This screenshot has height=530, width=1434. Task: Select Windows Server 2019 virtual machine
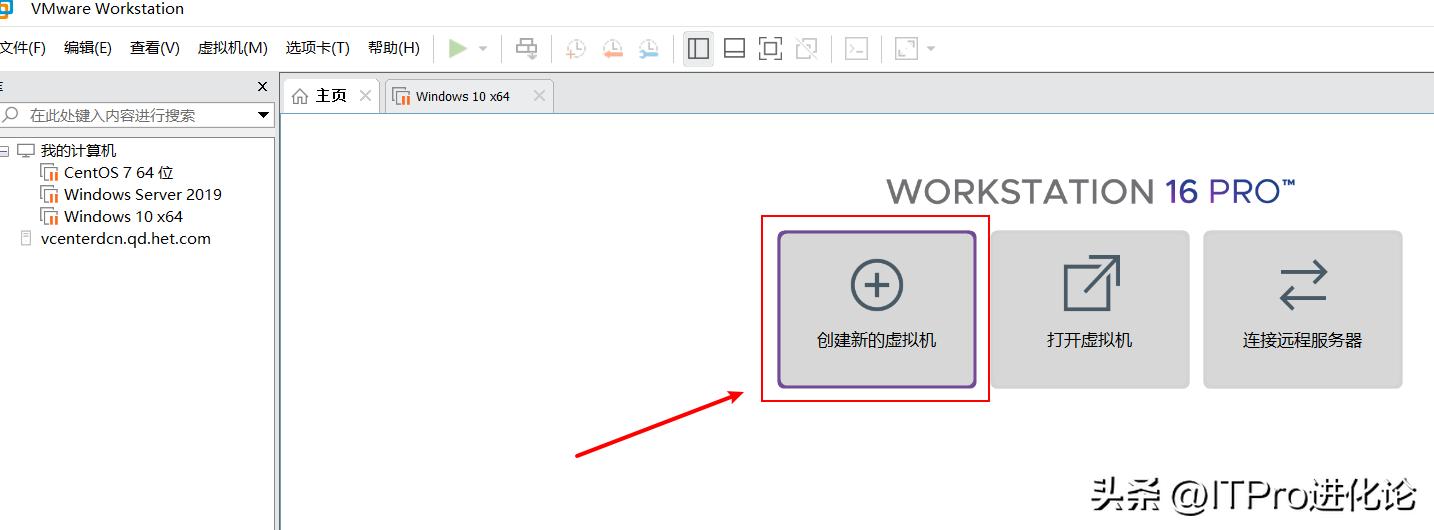[x=143, y=195]
